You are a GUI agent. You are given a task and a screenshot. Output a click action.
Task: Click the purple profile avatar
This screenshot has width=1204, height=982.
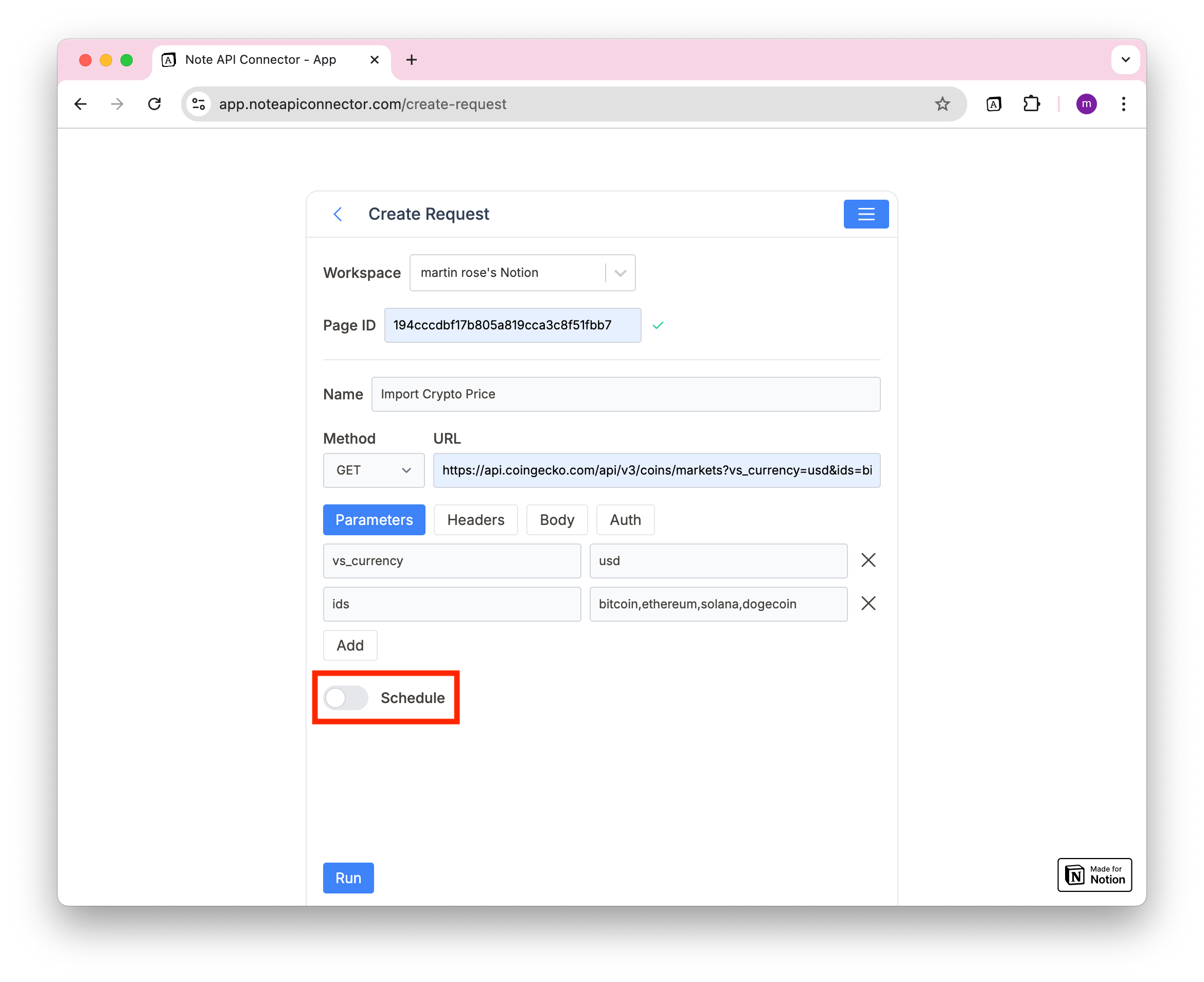[1086, 103]
